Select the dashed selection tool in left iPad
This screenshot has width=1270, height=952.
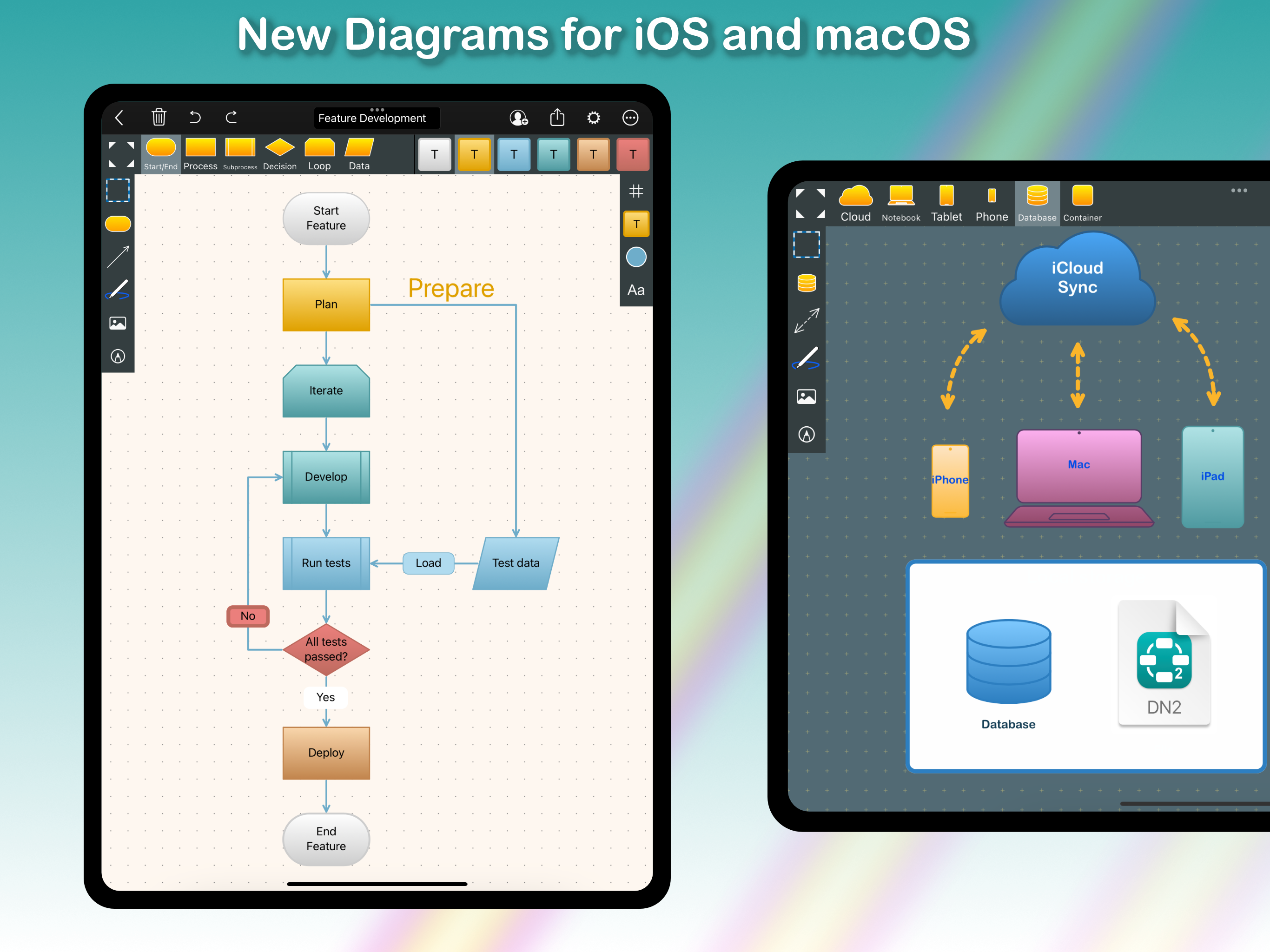click(x=118, y=190)
